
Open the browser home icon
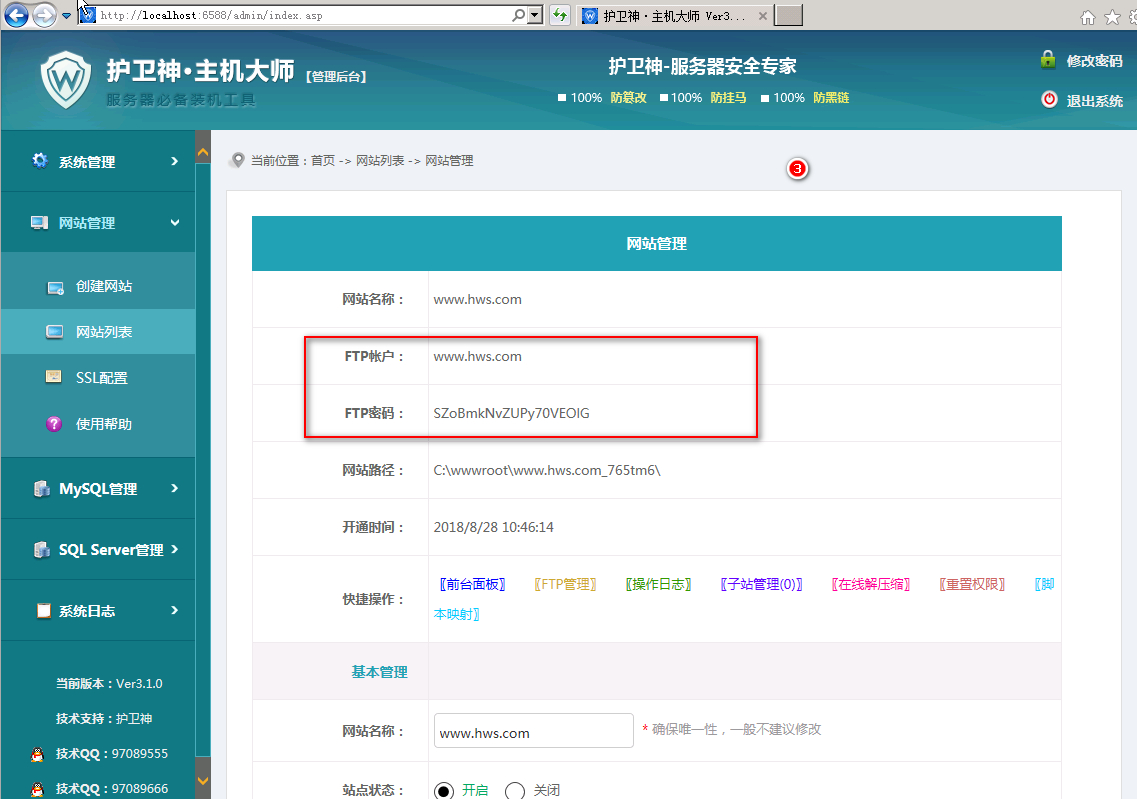[1088, 17]
